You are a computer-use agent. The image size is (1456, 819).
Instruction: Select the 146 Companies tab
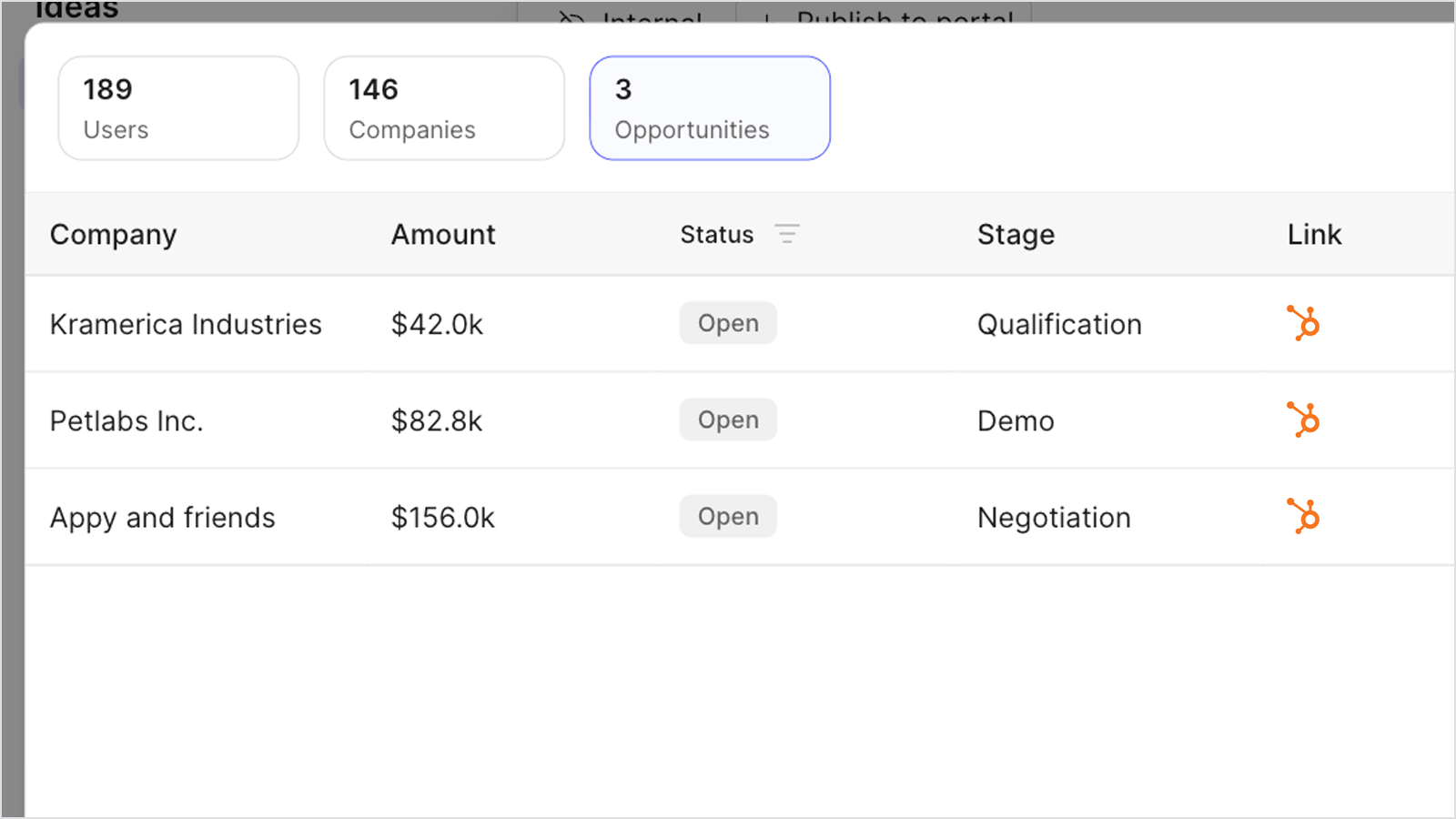click(x=444, y=108)
